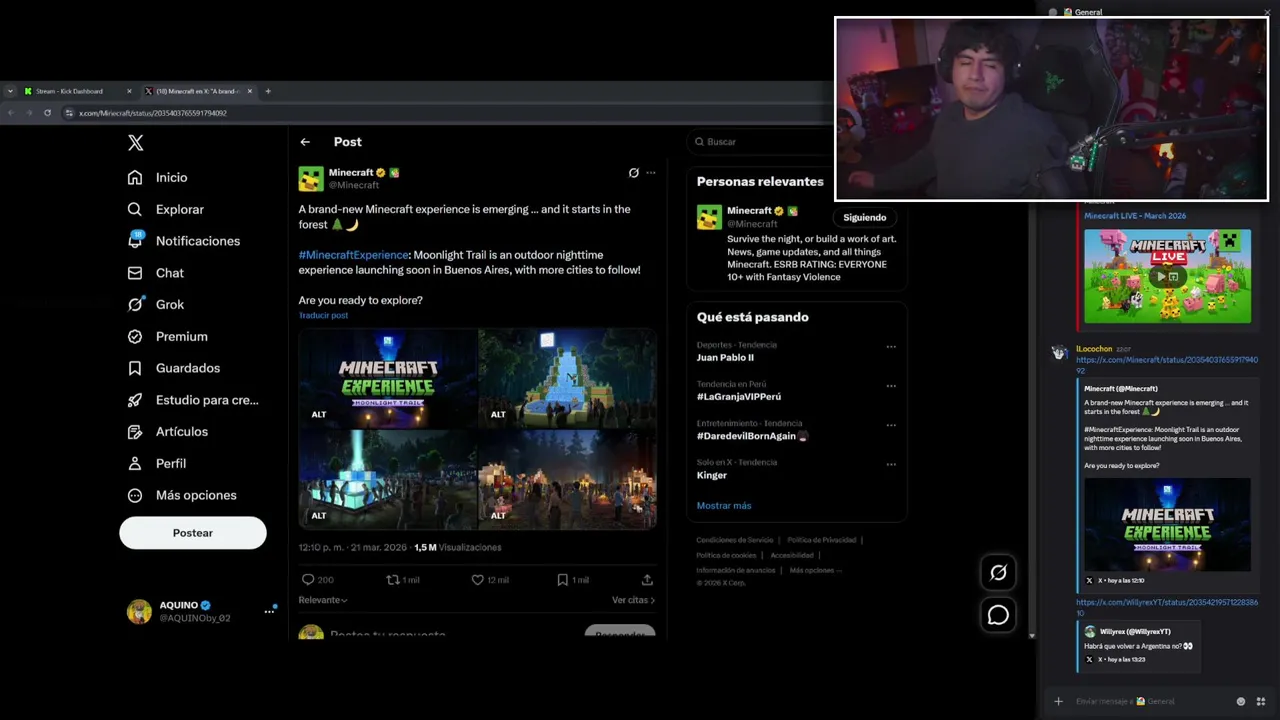Click the Explorar magnifier icon

pyautogui.click(x=135, y=209)
